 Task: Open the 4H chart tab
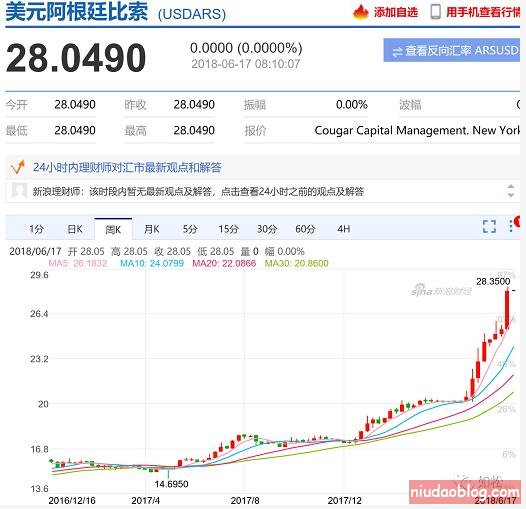[x=344, y=229]
